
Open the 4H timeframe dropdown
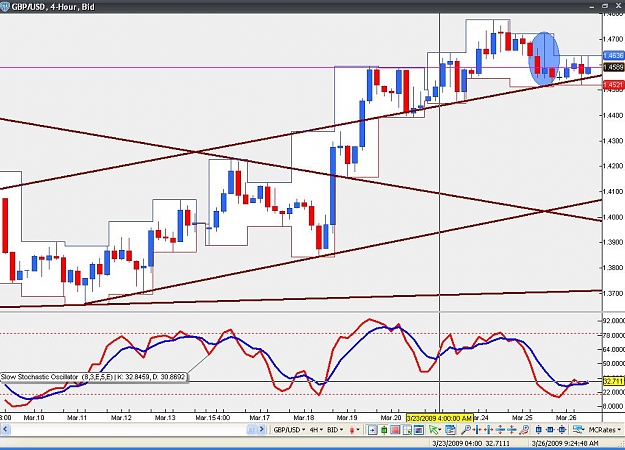pos(316,430)
